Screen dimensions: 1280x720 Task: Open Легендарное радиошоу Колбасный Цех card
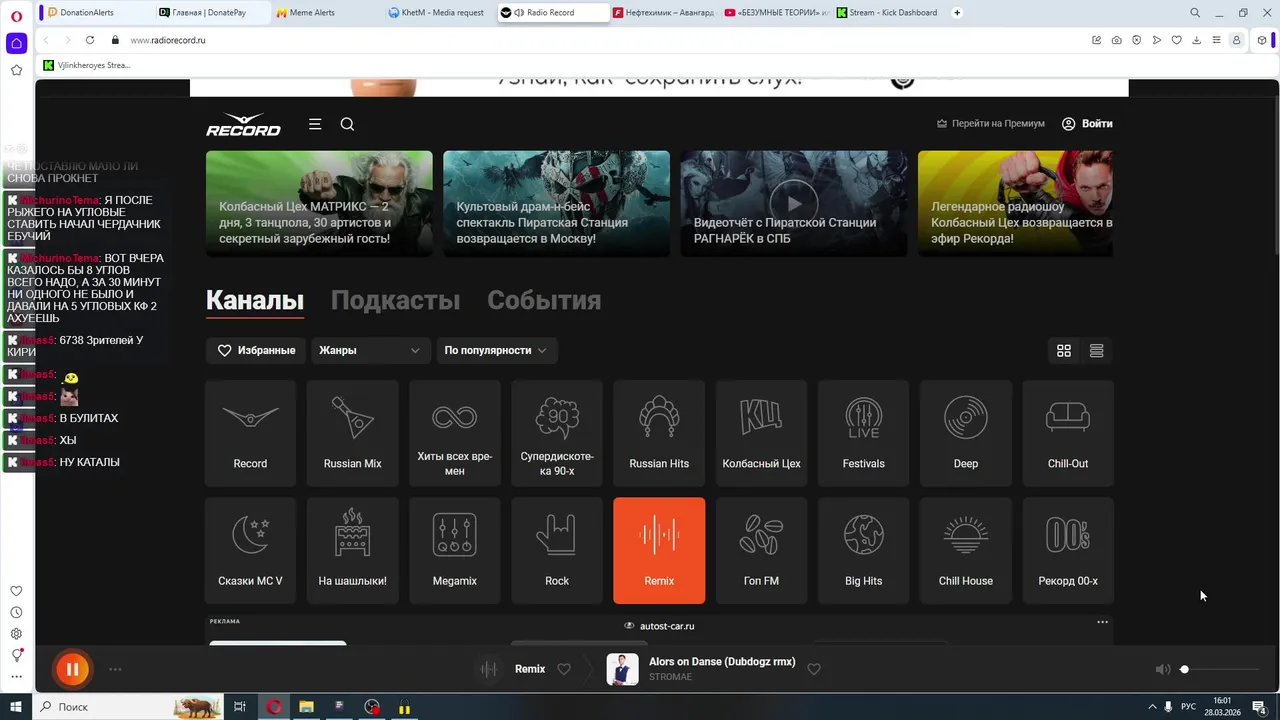(1016, 203)
